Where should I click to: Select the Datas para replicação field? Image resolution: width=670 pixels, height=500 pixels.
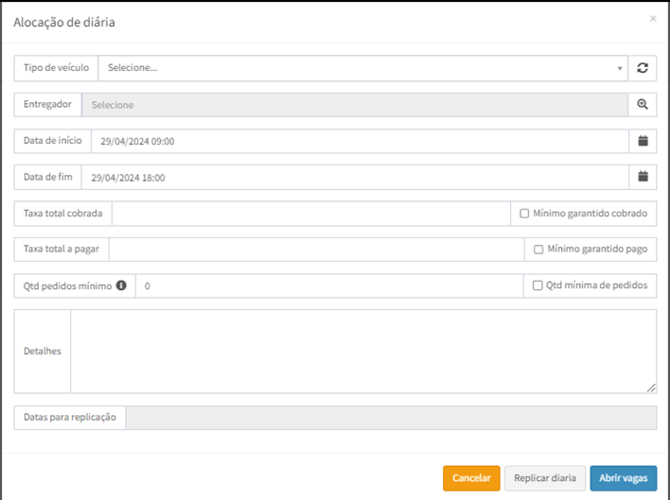(x=391, y=418)
